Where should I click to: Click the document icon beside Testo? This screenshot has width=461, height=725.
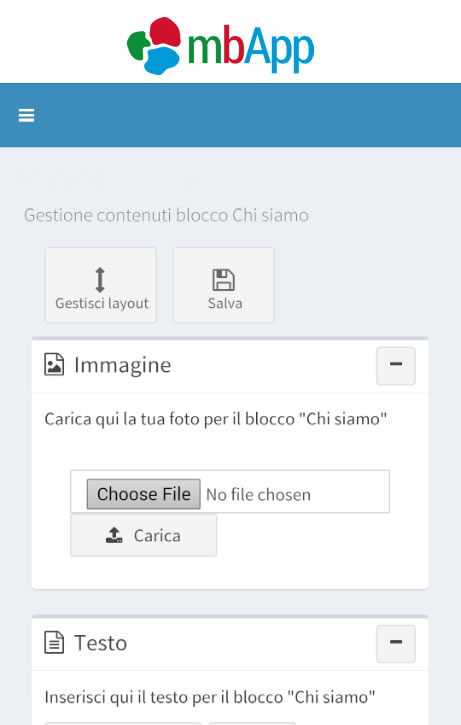(54, 642)
